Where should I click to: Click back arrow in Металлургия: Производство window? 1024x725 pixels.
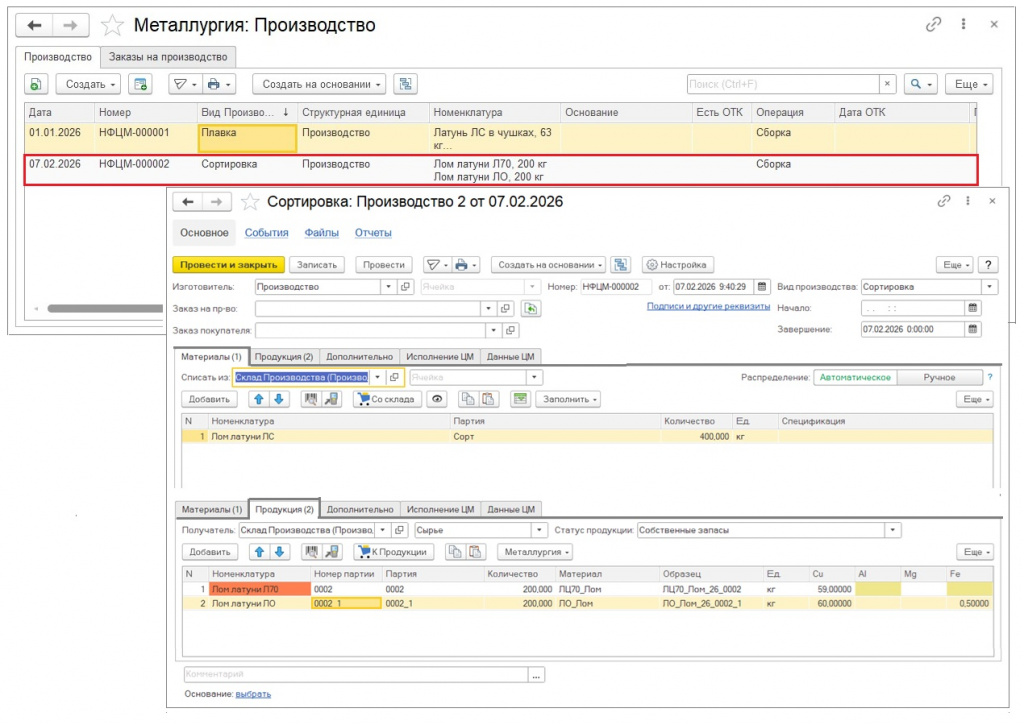coord(35,25)
